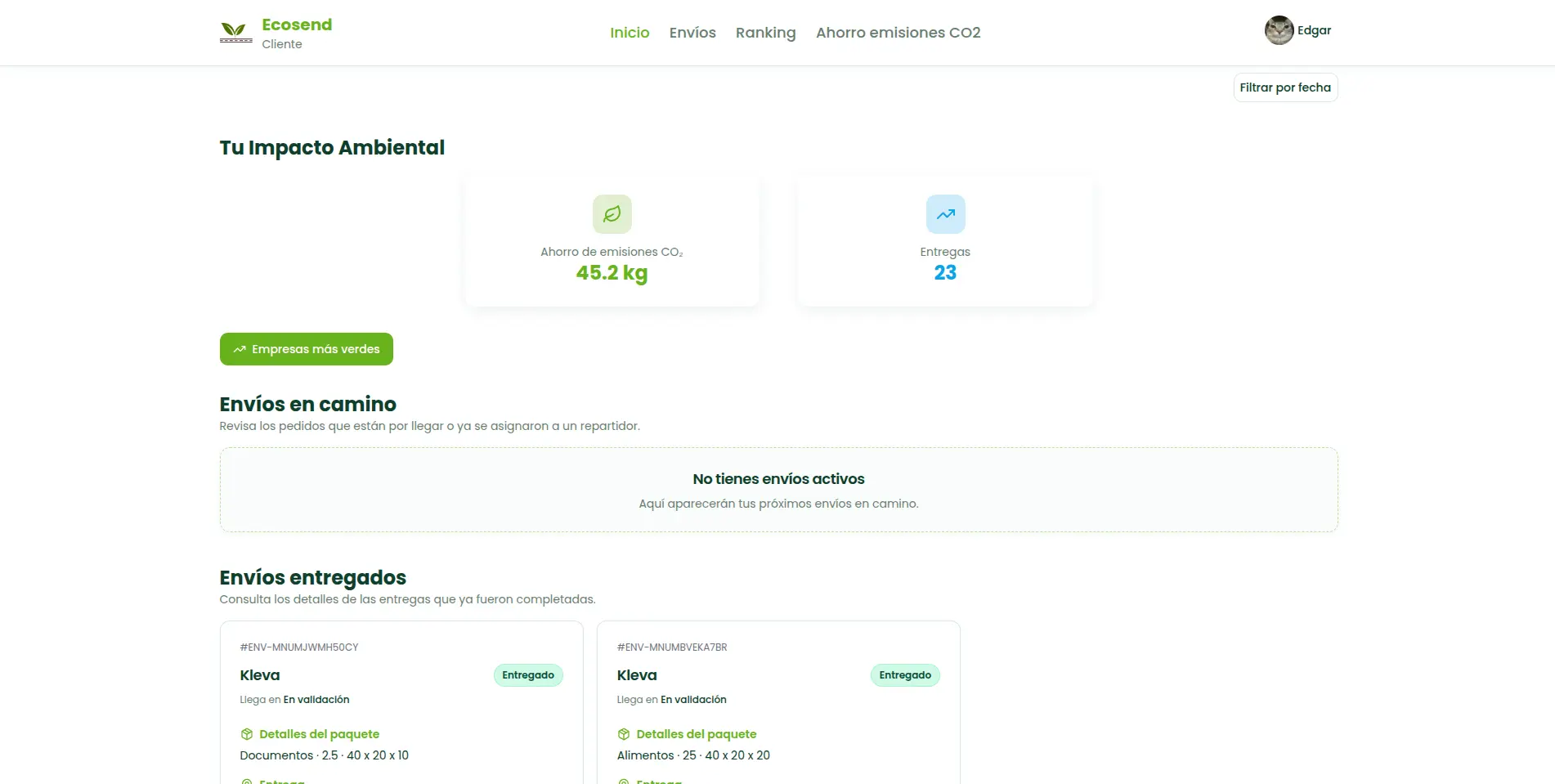Click Kleva title in Documentos card
This screenshot has width=1555, height=784.
point(260,675)
